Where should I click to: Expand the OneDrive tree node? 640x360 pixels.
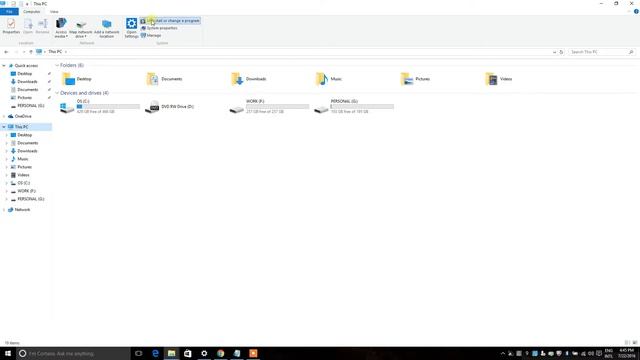pos(4,116)
